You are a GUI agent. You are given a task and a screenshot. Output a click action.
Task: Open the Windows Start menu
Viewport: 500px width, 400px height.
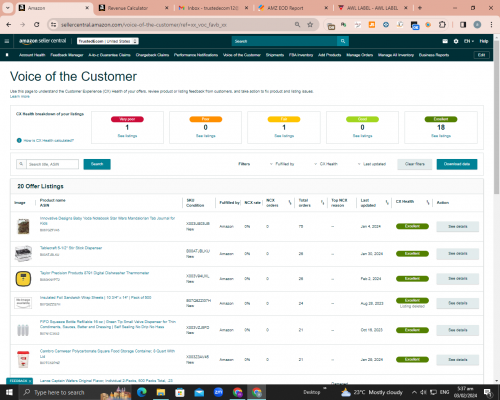point(9,392)
